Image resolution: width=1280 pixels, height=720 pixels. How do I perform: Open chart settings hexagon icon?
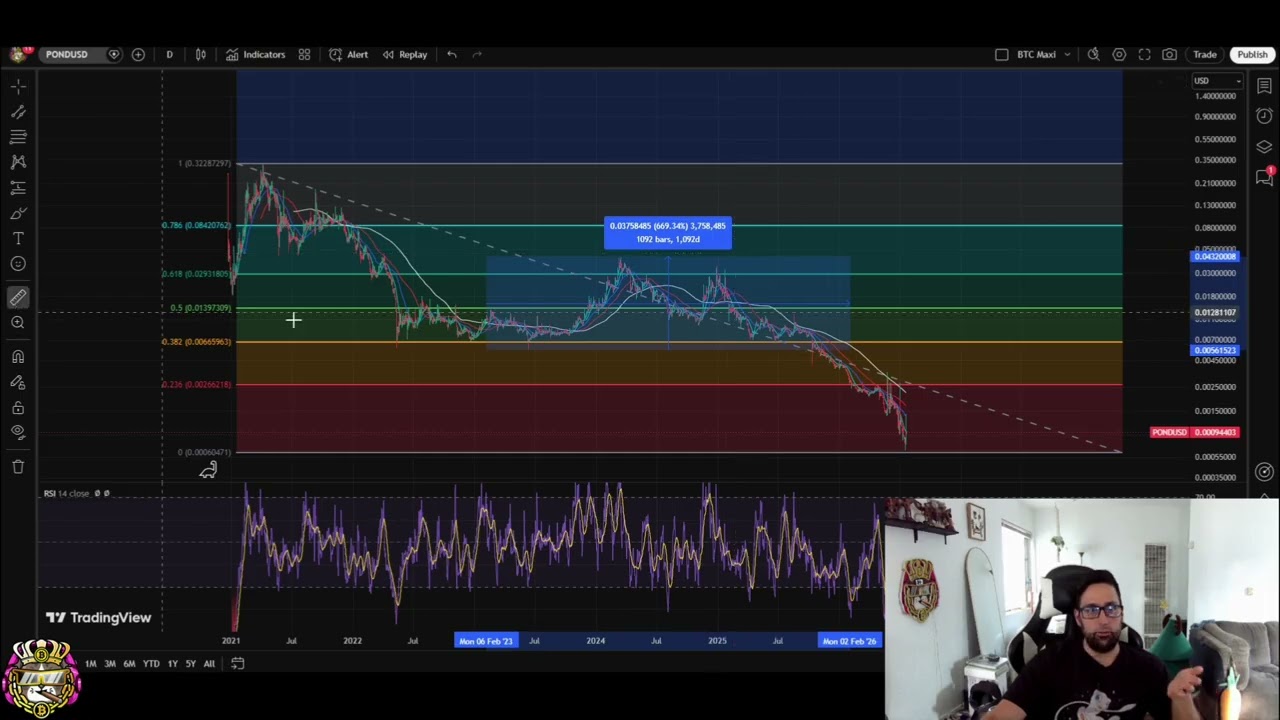[x=1119, y=54]
